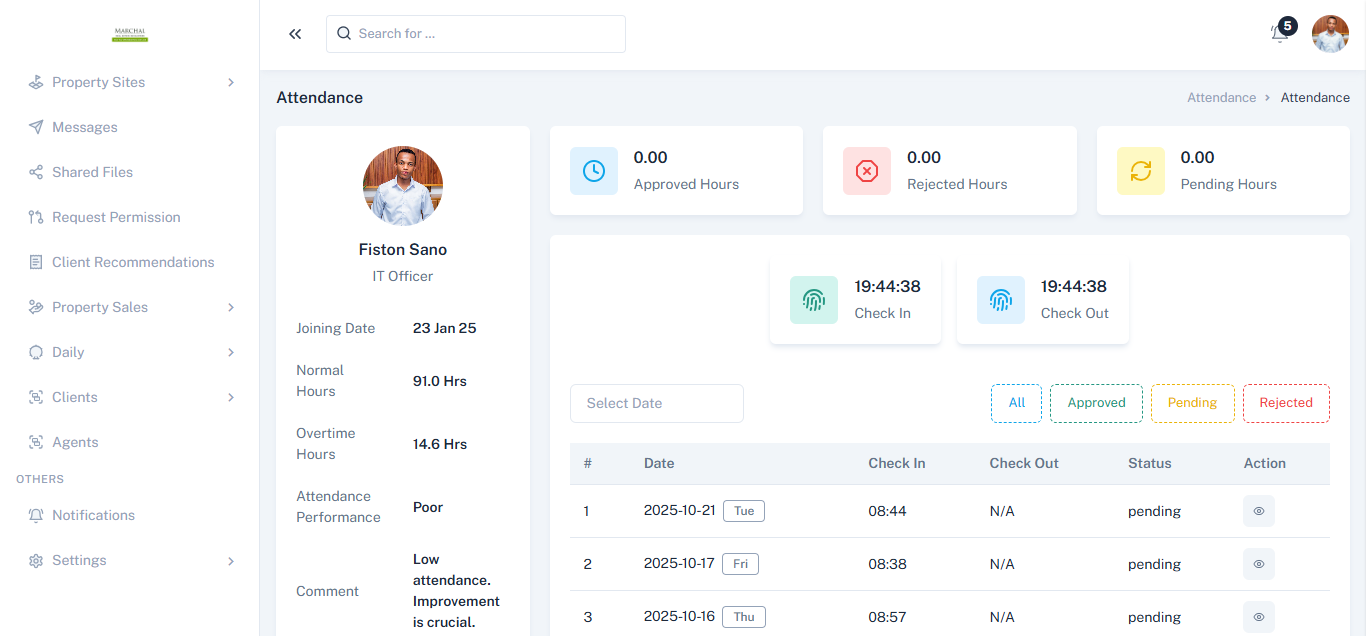Filter attendance by Approved status
The image size is (1366, 636).
pyautogui.click(x=1096, y=403)
